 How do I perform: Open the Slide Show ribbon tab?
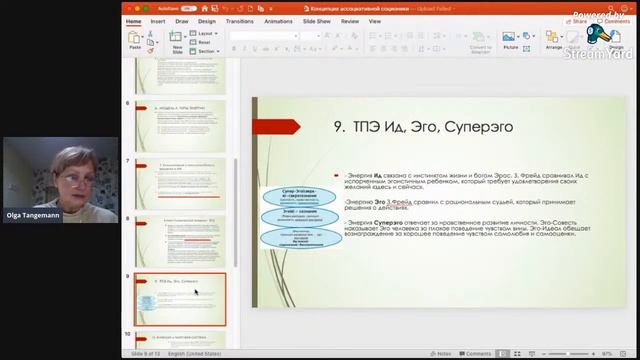[317, 21]
